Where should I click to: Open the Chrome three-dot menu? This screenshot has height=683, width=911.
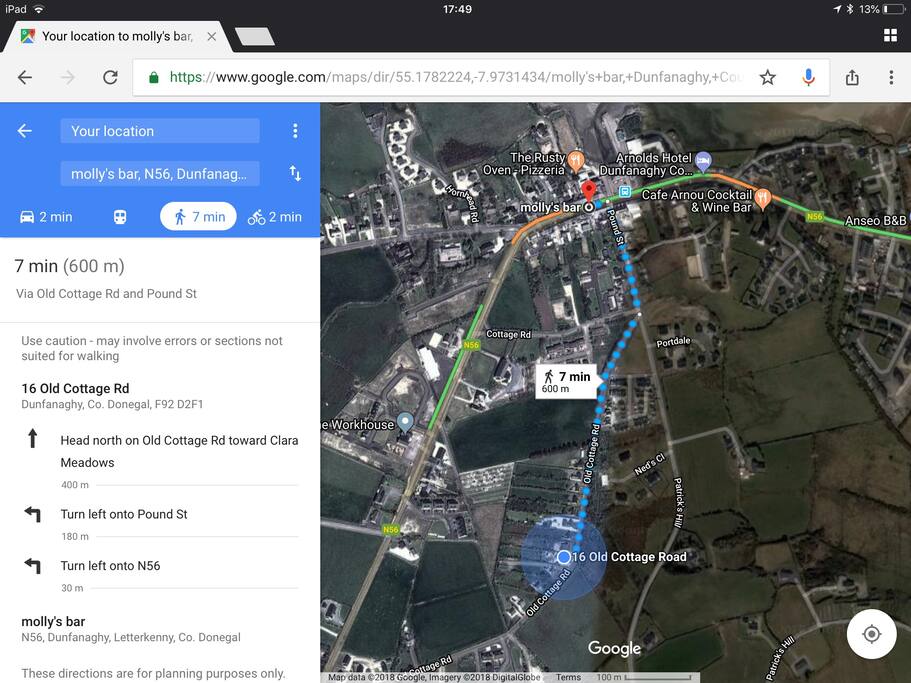coord(891,77)
